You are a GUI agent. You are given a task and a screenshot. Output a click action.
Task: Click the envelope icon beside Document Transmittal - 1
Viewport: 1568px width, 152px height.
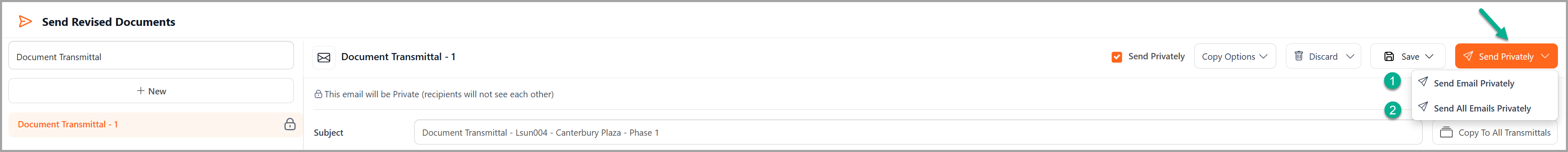pos(324,57)
